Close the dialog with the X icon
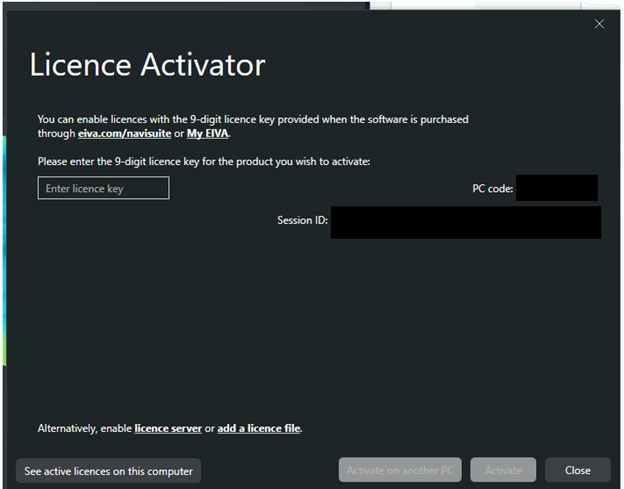The height and width of the screenshot is (489, 624). click(599, 24)
